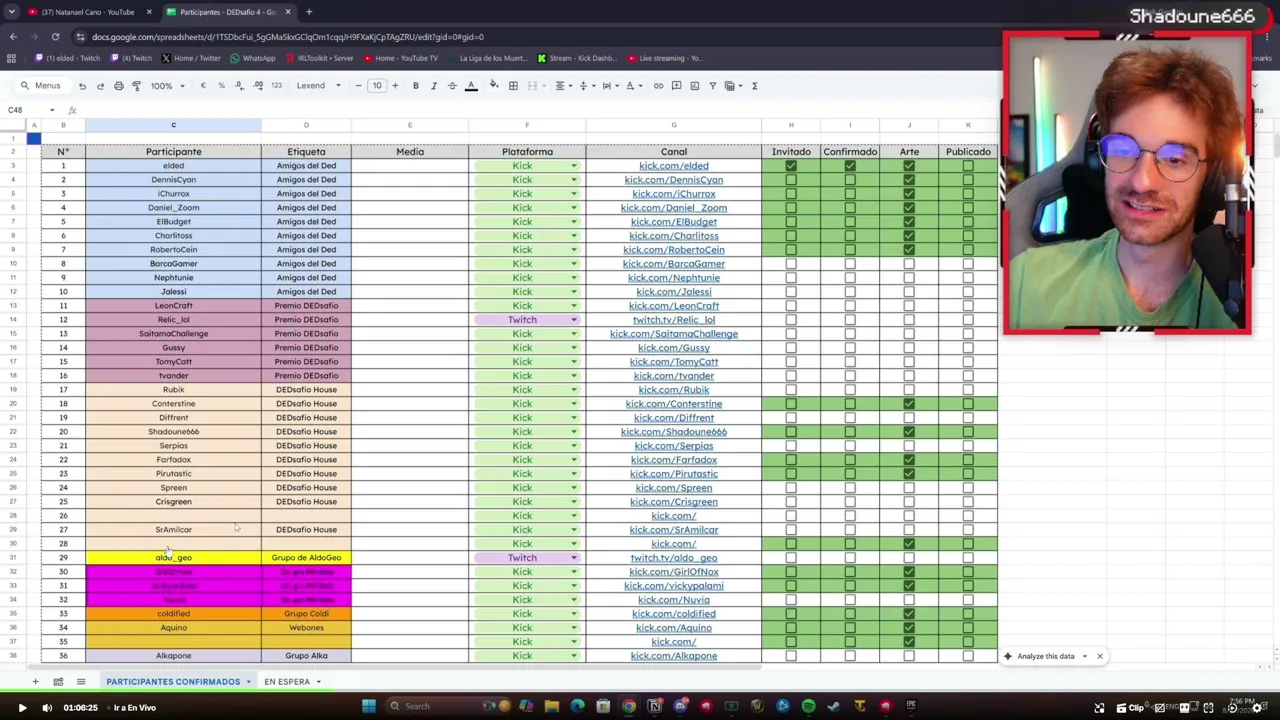Go back in browser history
This screenshot has width=1280, height=720.
click(x=14, y=37)
